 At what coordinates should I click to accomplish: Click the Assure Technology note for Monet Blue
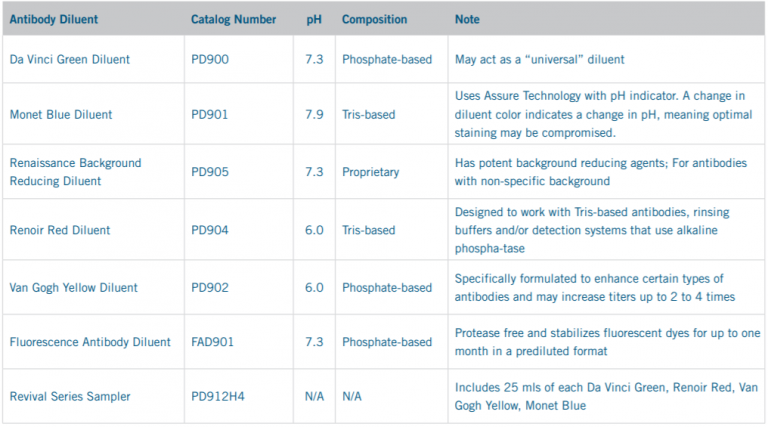(x=602, y=115)
